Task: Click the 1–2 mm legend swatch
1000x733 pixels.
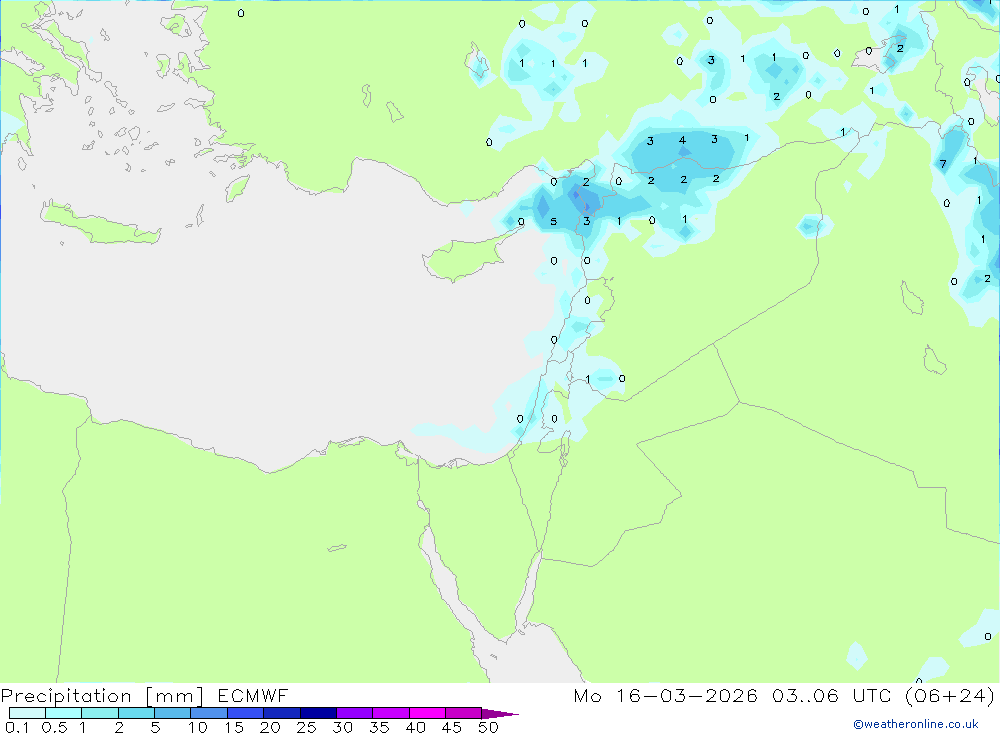Action: click(100, 713)
